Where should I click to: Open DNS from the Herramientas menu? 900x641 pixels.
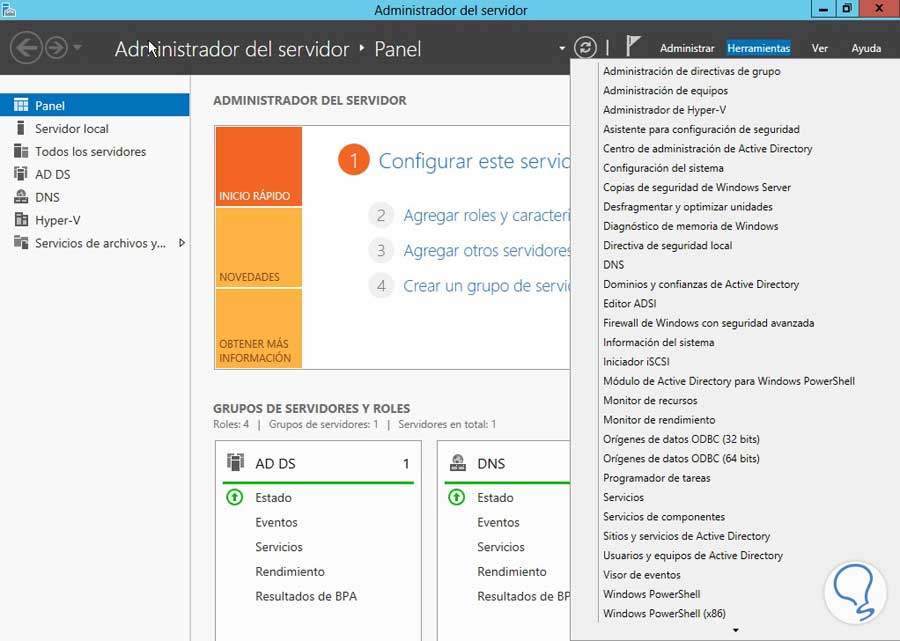click(x=614, y=265)
